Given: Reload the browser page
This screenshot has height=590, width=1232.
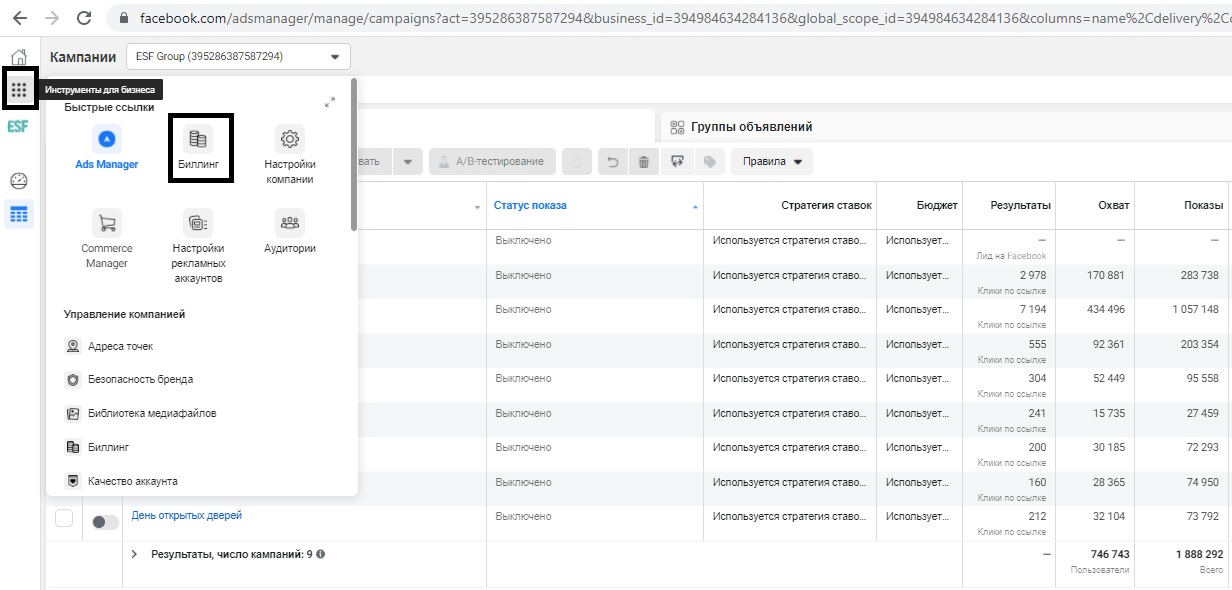Looking at the screenshot, I should (x=84, y=18).
